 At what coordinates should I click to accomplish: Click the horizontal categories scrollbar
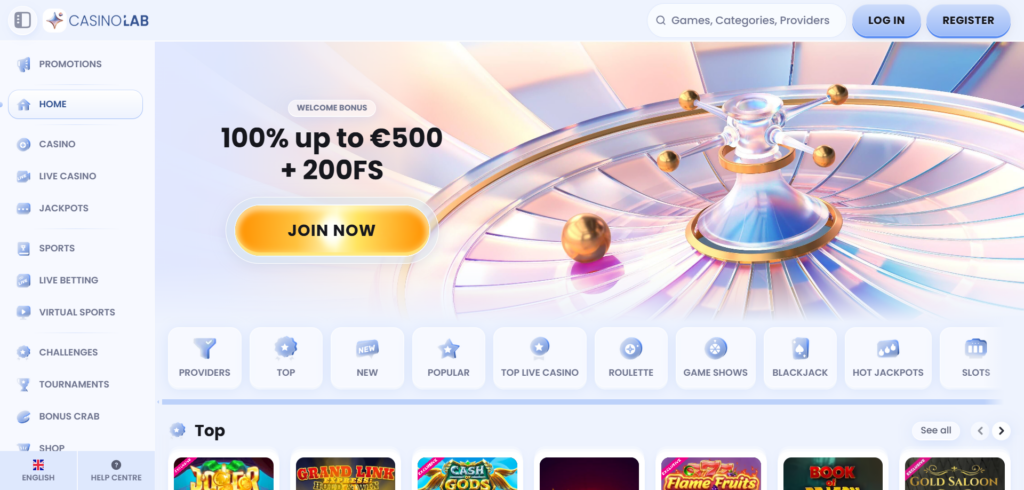[x=581, y=402]
